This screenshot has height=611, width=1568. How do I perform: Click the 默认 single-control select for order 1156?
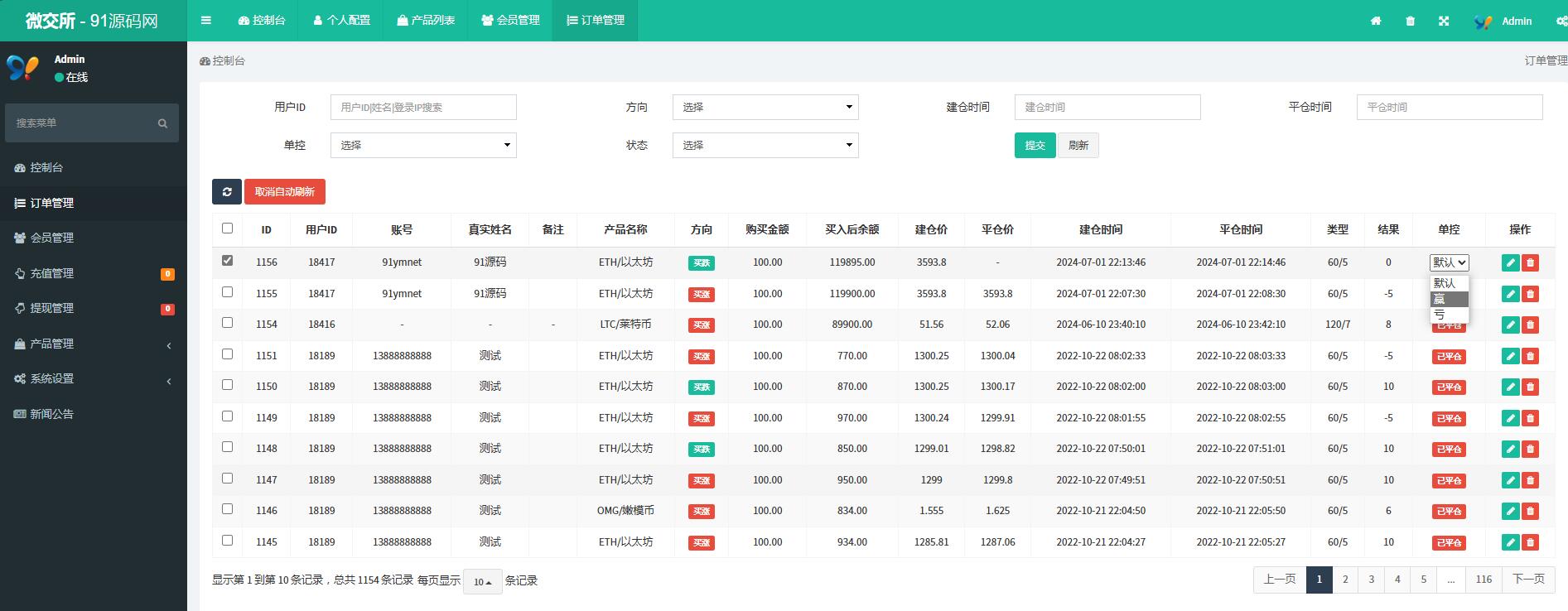[x=1449, y=262]
